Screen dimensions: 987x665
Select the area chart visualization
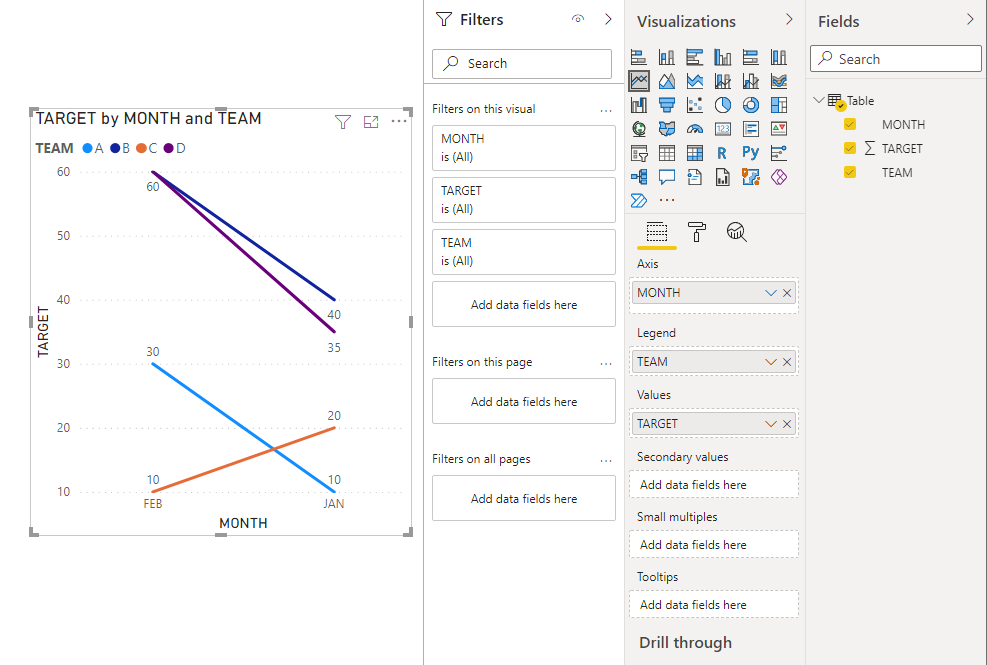coord(667,81)
